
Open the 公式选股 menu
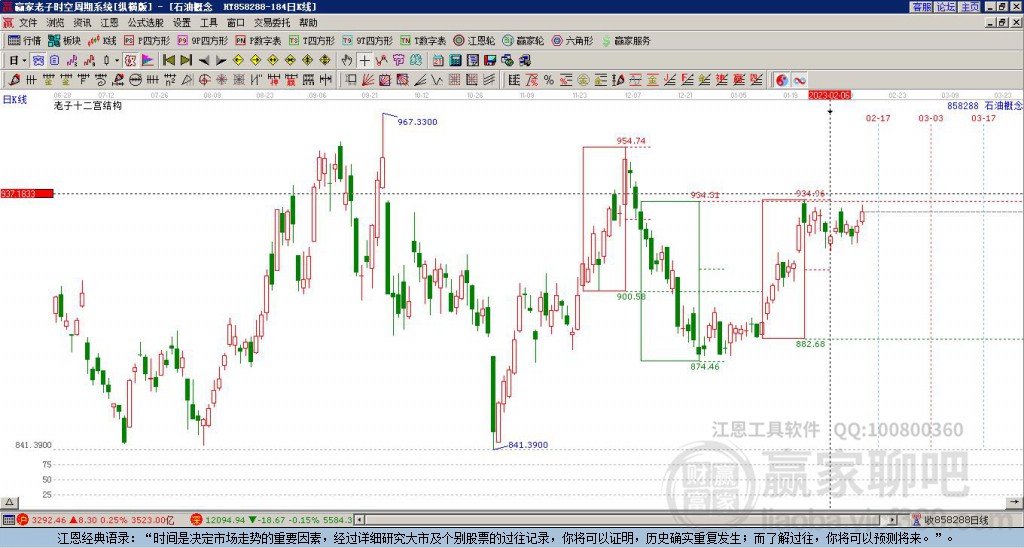pos(146,23)
